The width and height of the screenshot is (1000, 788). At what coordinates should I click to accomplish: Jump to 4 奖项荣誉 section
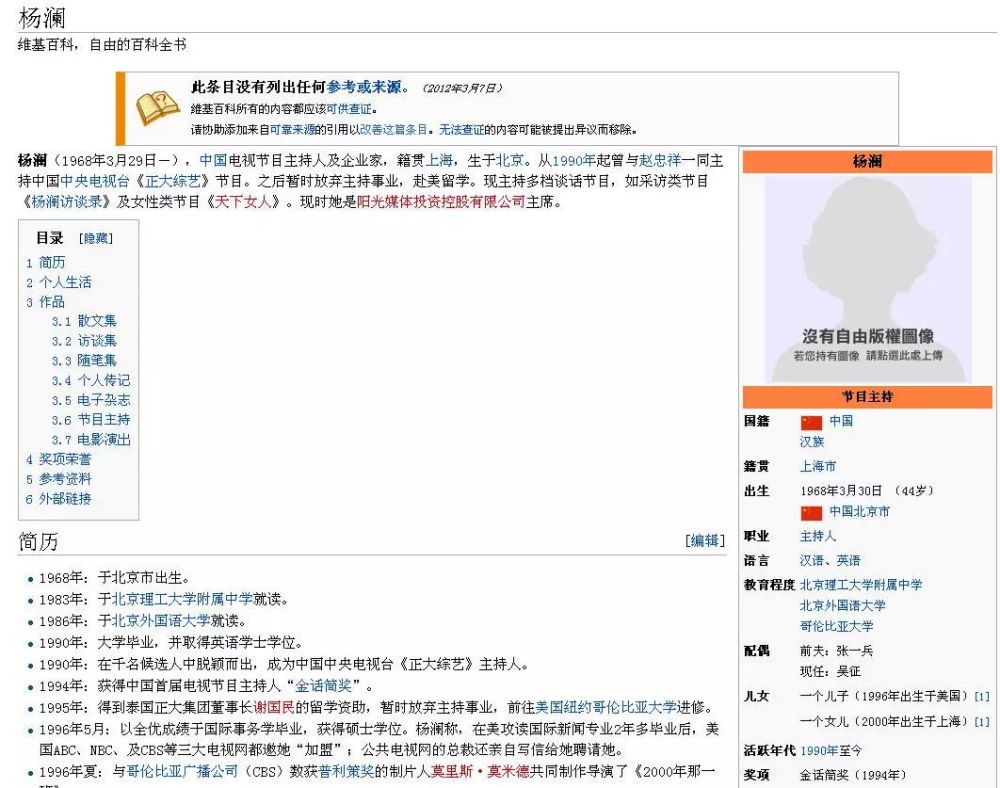59,459
